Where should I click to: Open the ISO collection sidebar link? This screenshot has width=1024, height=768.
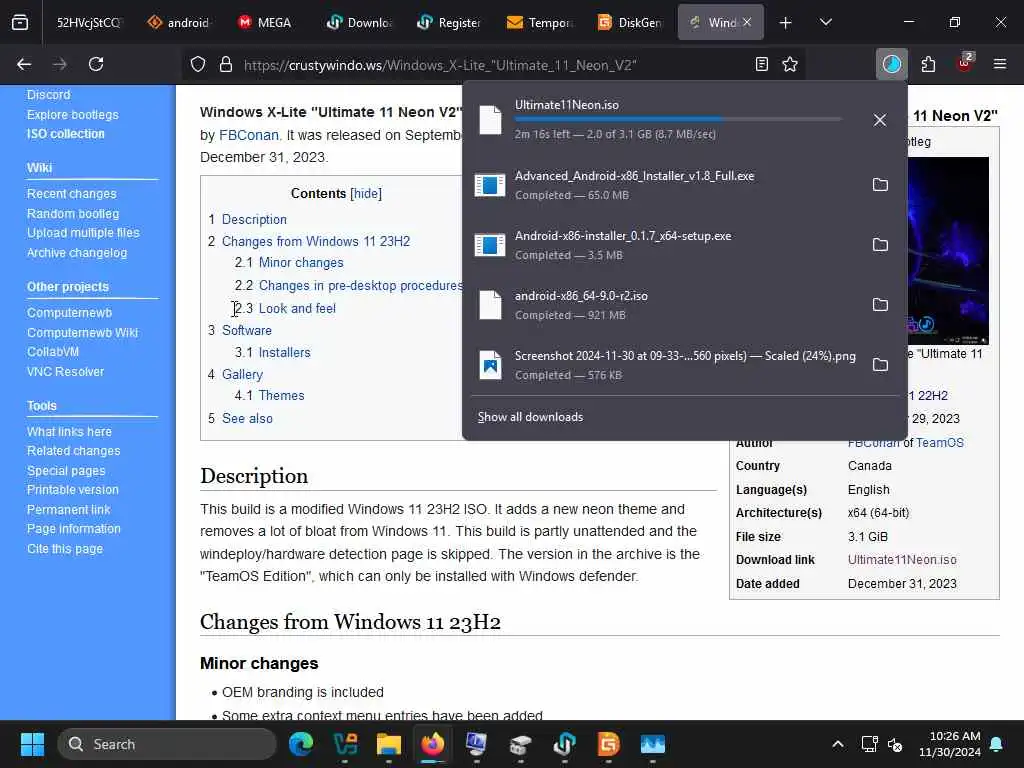65,134
